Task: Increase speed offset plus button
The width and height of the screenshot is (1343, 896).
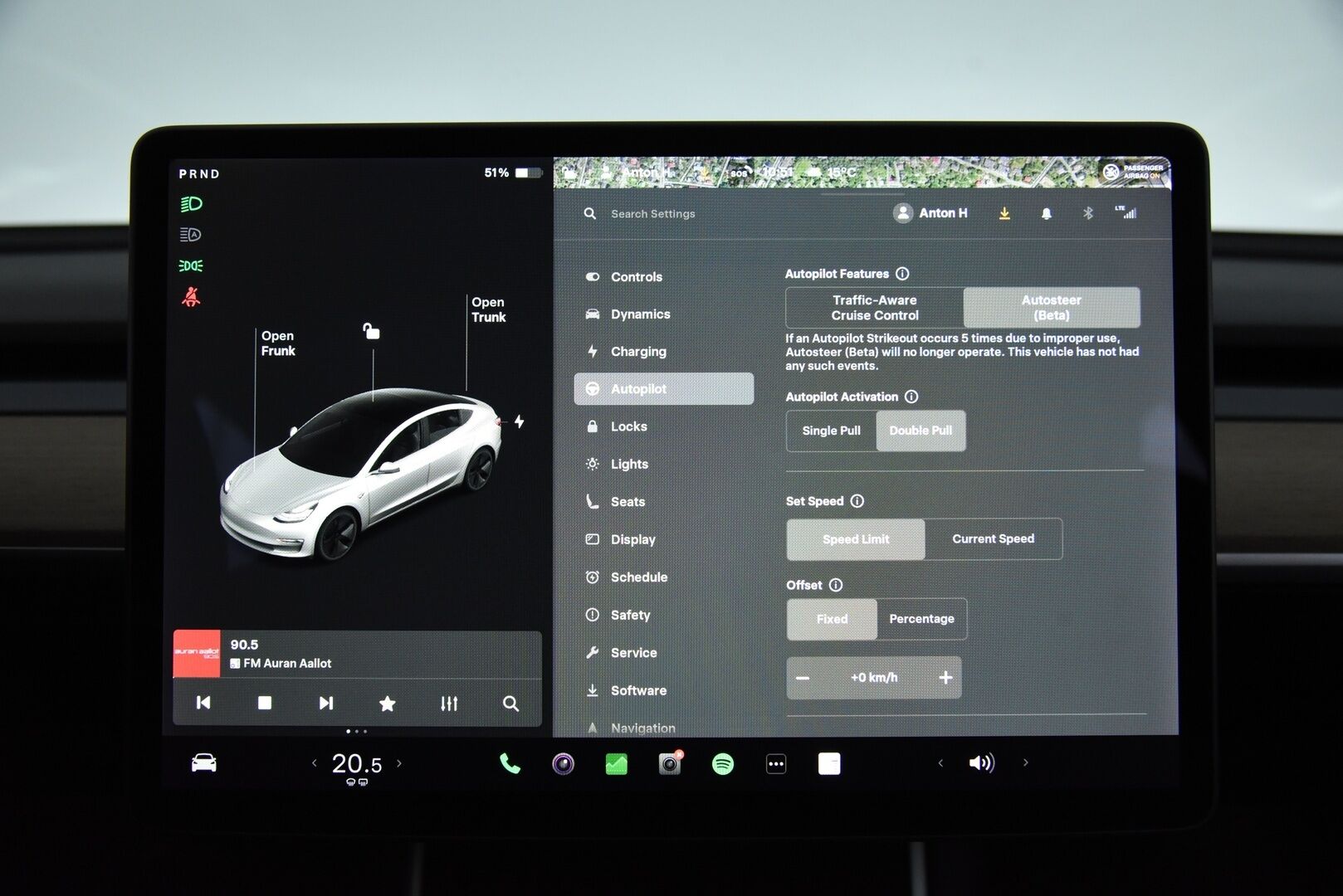Action: click(x=945, y=678)
